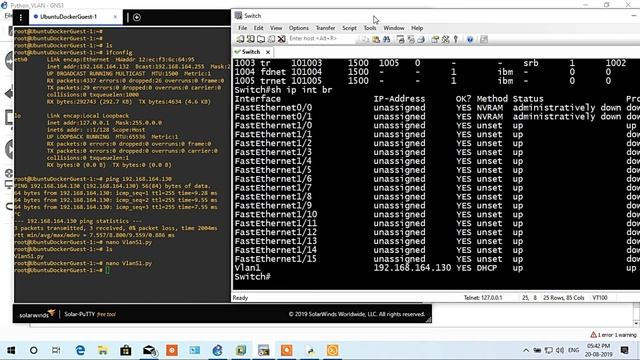The image size is (640, 360).
Task: Click the Print printer icon
Action: tap(421, 39)
